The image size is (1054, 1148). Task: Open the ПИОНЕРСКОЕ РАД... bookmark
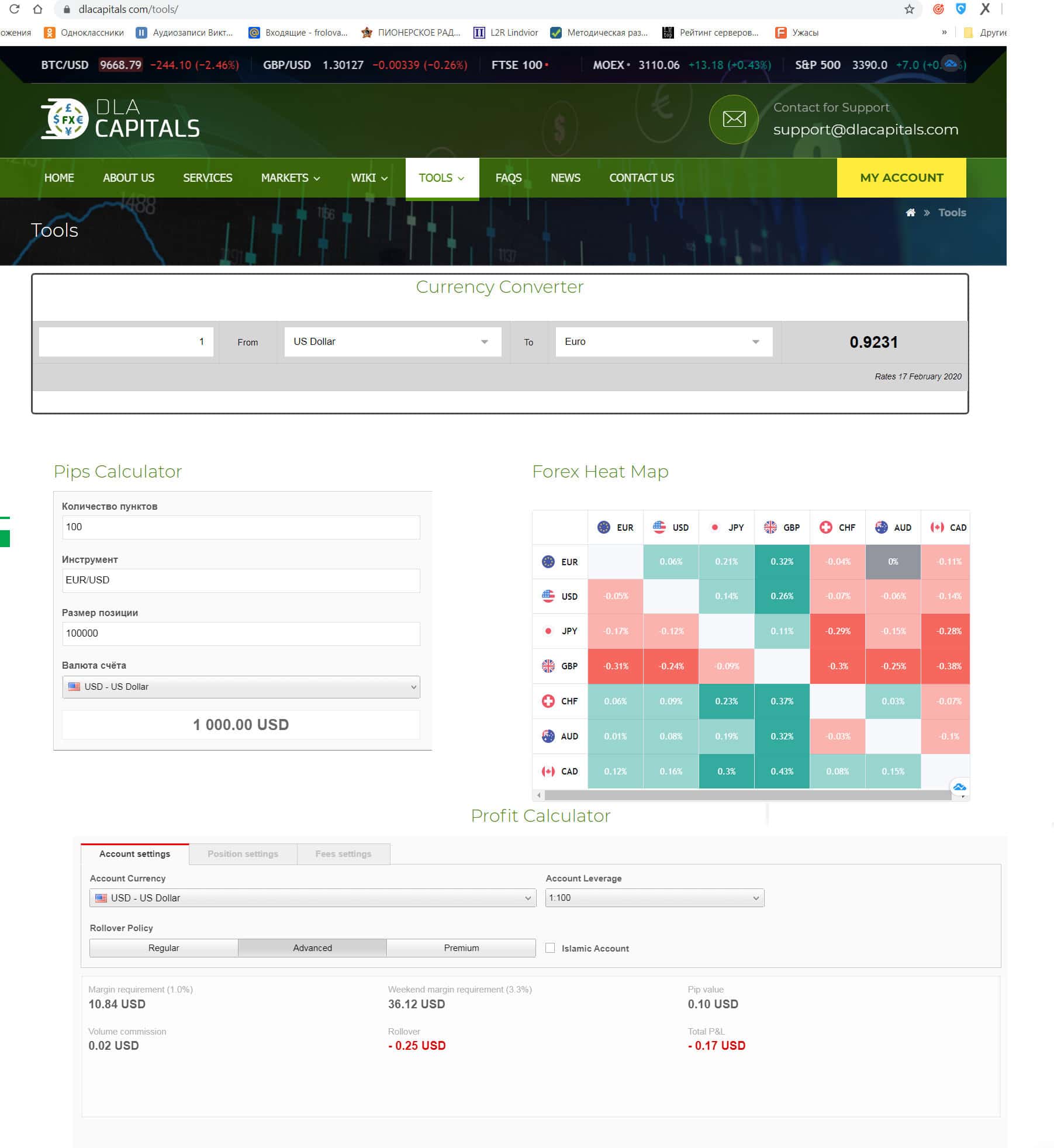point(411,33)
